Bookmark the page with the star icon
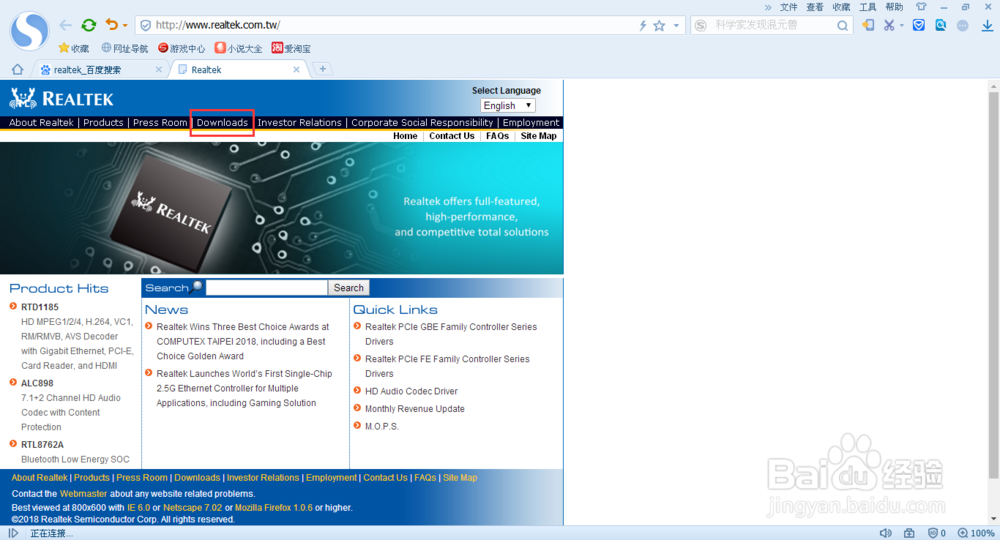 tap(659, 26)
